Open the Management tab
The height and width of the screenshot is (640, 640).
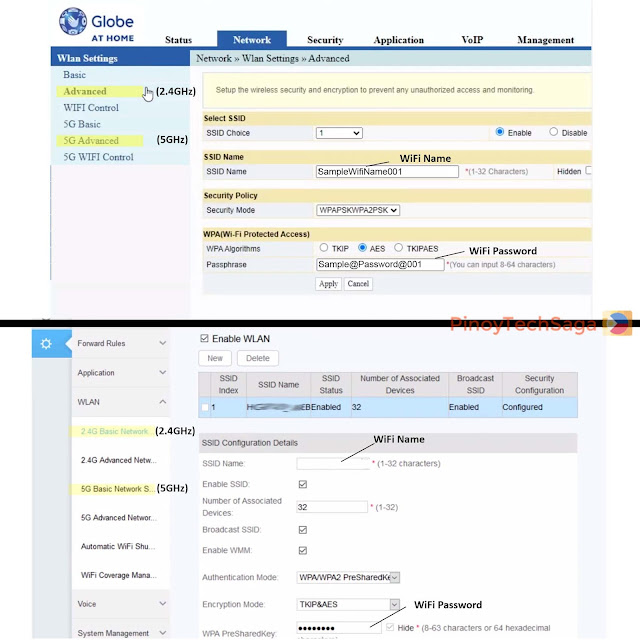click(x=545, y=40)
